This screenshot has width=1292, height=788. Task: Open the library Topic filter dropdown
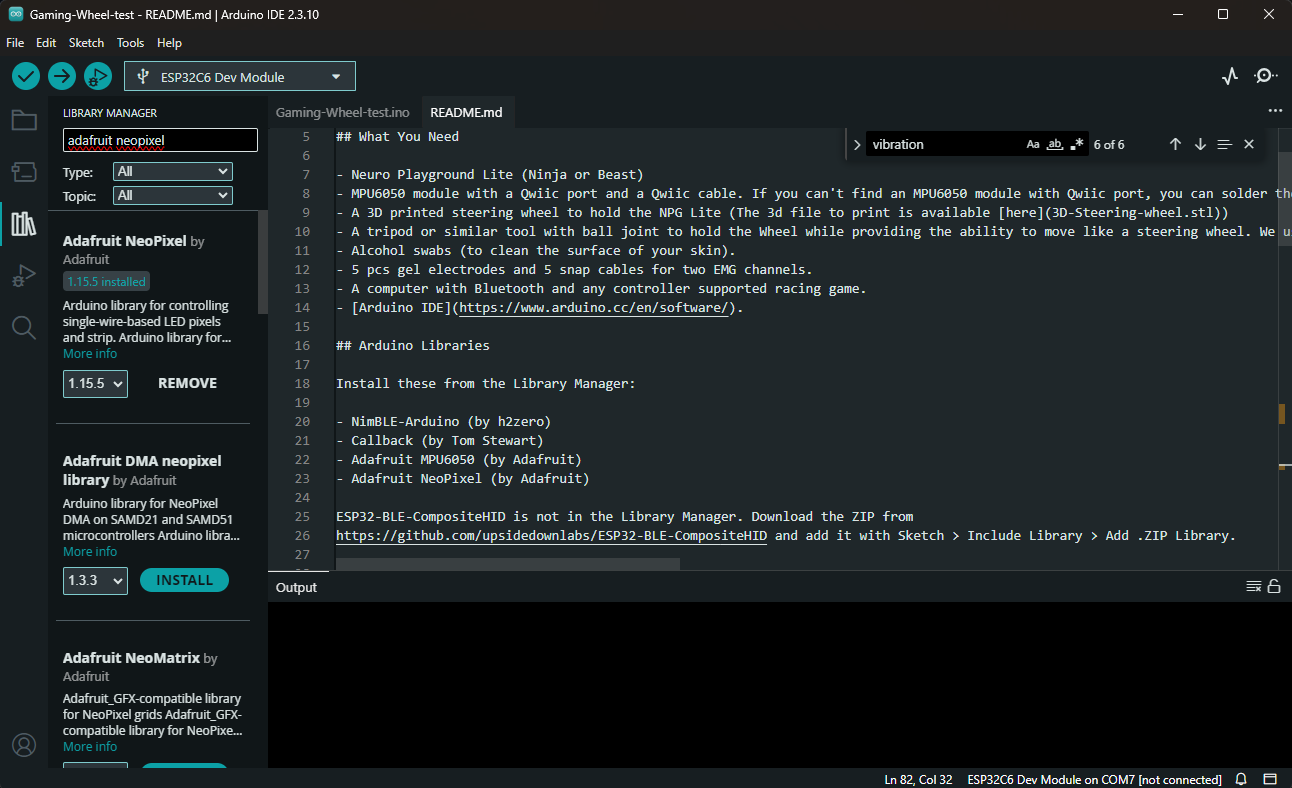[x=173, y=195]
